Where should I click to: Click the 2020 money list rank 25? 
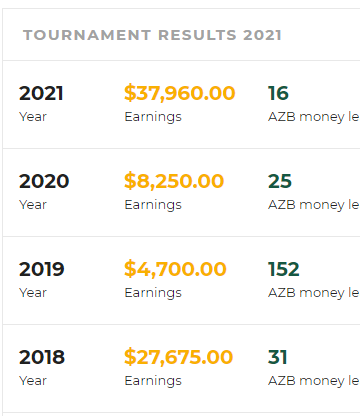tap(280, 181)
